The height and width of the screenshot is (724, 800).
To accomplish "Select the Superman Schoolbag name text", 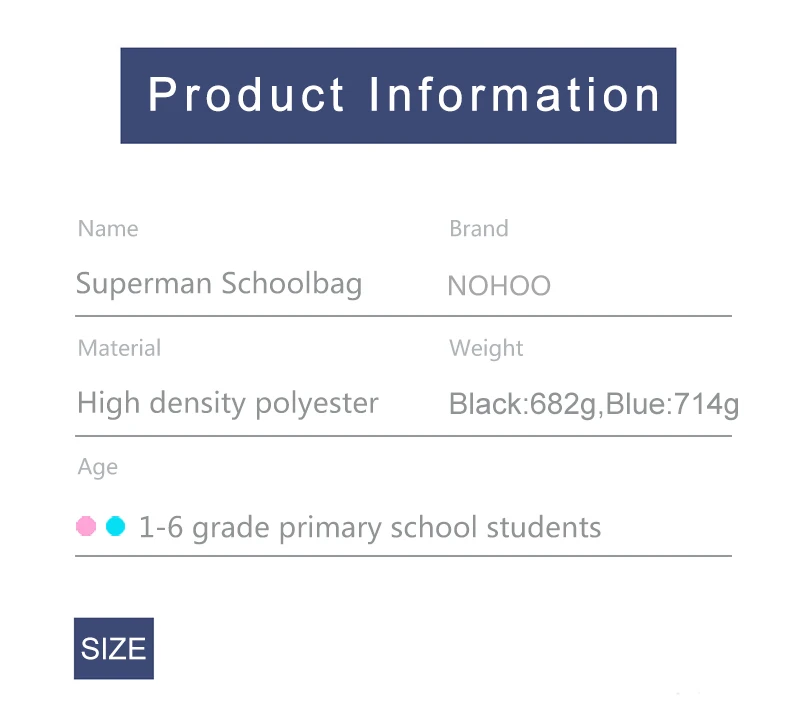I will click(219, 284).
